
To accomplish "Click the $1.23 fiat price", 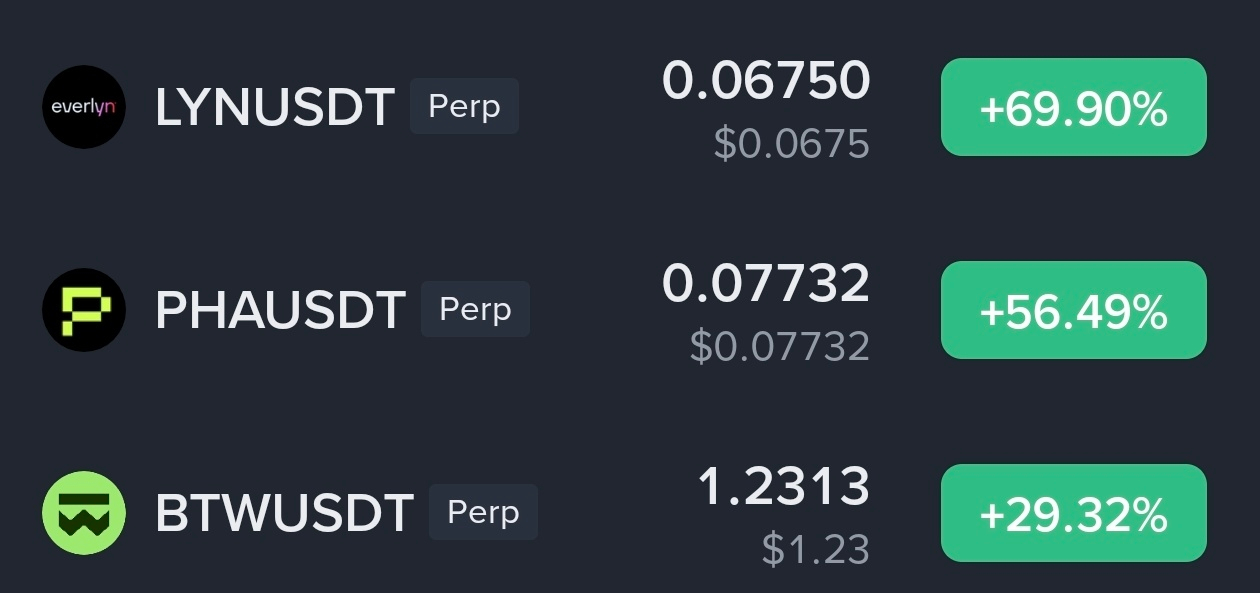I will (x=816, y=549).
